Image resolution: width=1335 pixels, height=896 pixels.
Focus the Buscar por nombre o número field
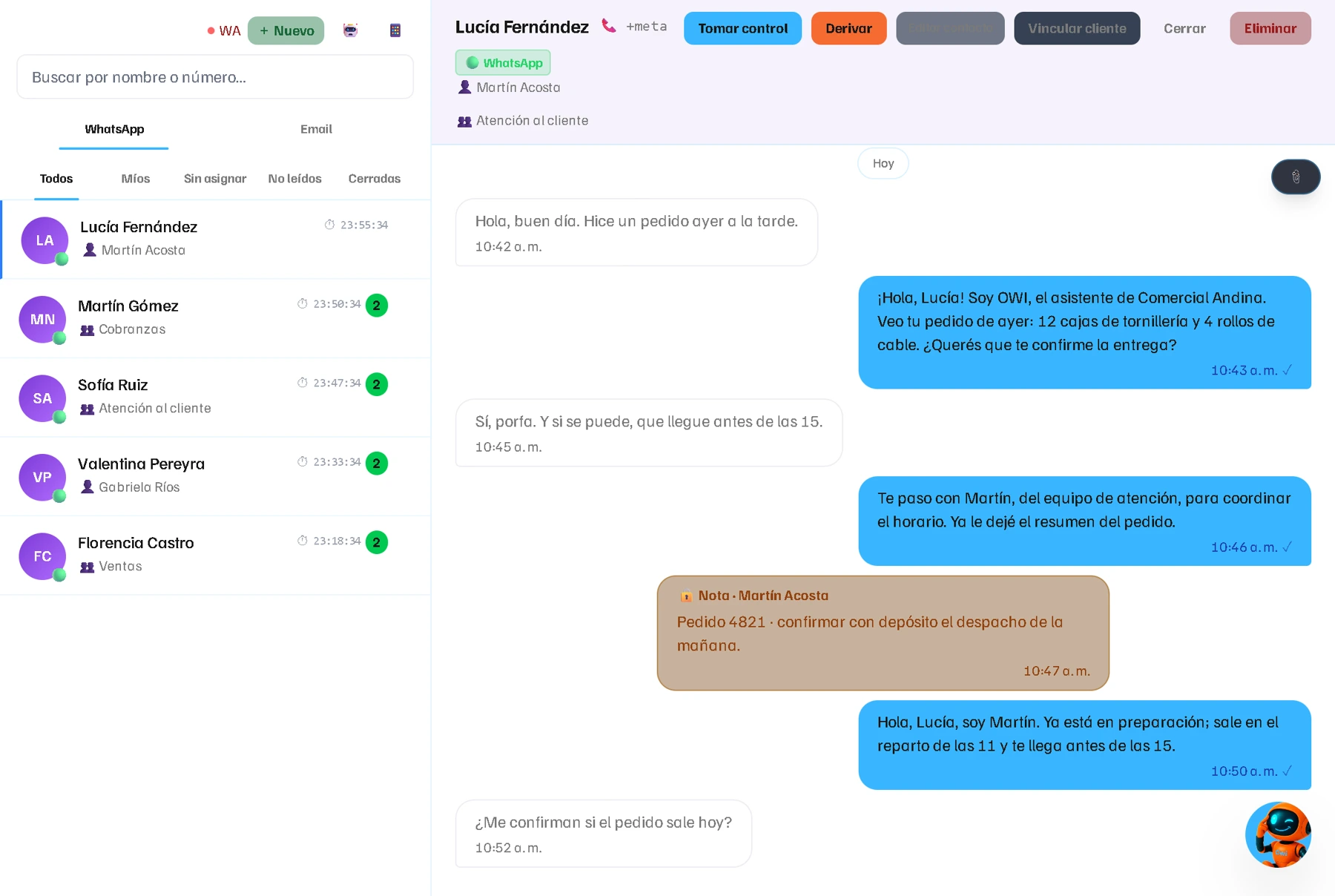pos(215,76)
